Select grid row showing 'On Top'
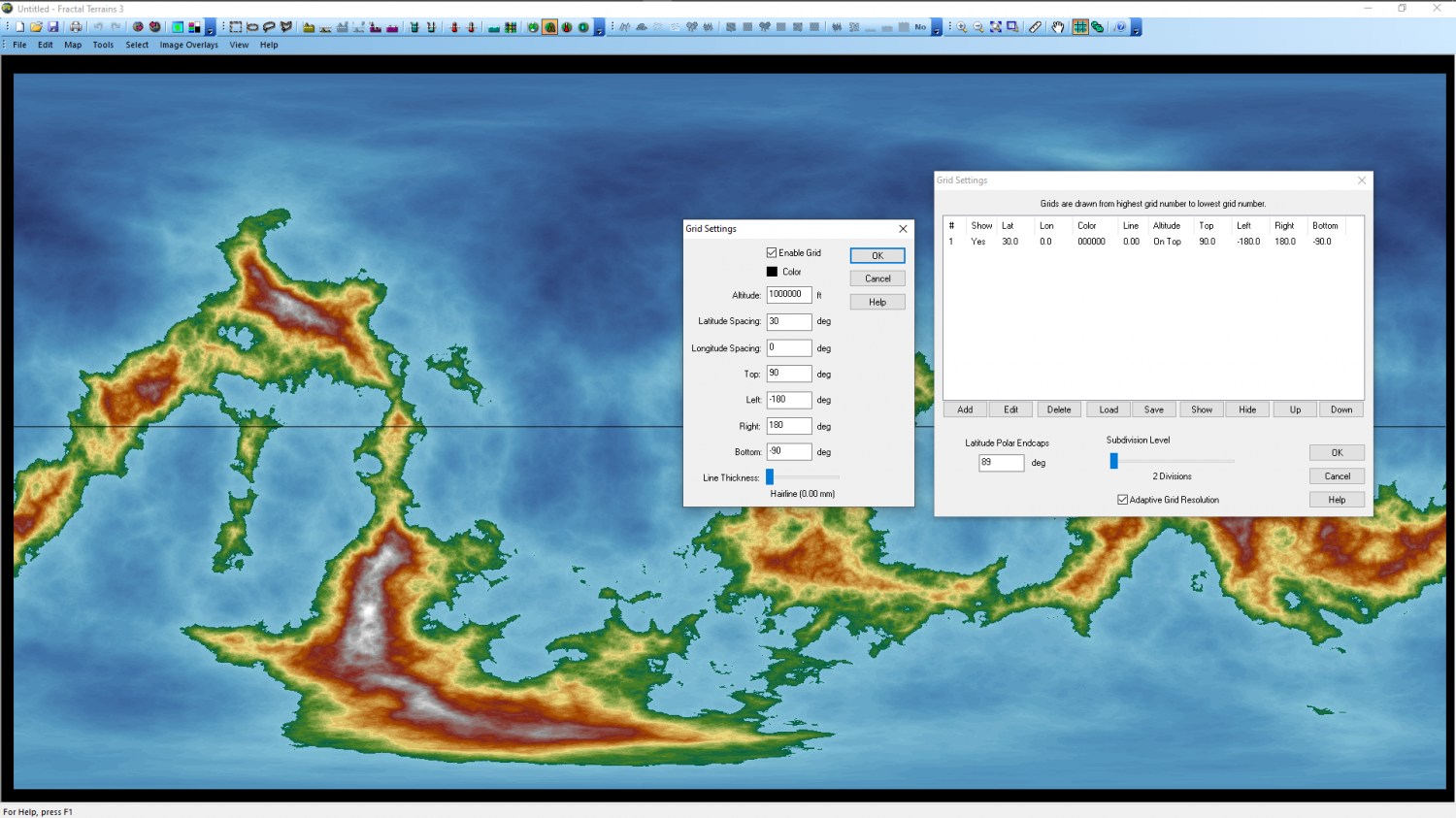Image resolution: width=1456 pixels, height=818 pixels. pyautogui.click(x=1153, y=242)
